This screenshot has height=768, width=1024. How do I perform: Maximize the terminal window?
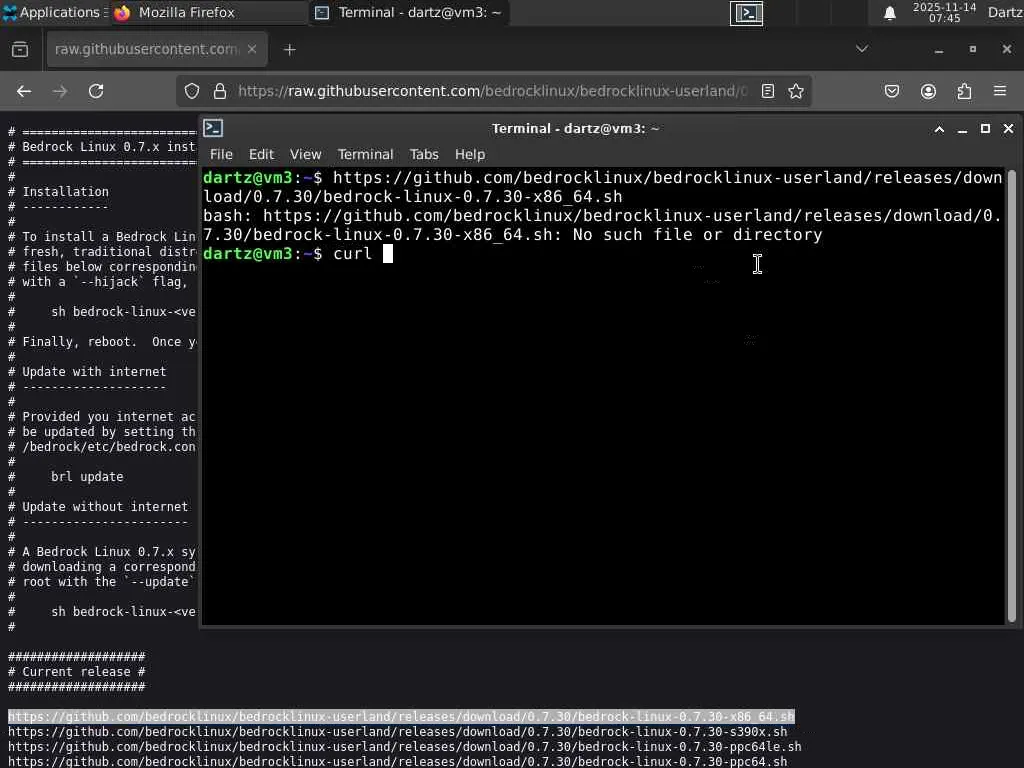point(985,129)
